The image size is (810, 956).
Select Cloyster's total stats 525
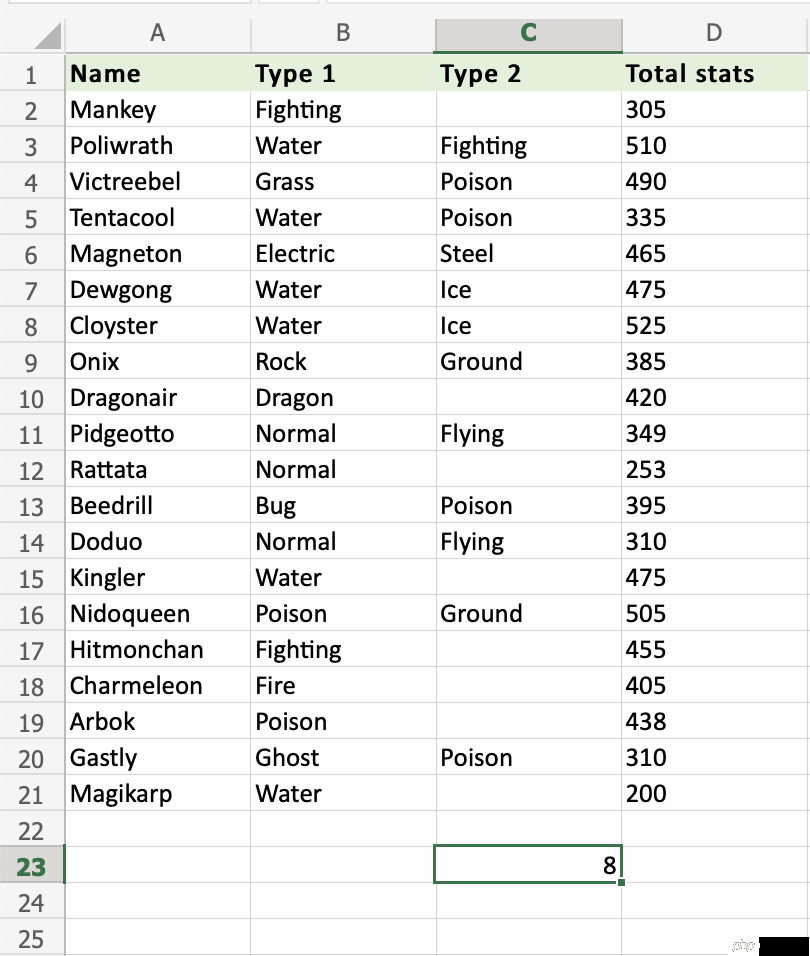tap(715, 325)
